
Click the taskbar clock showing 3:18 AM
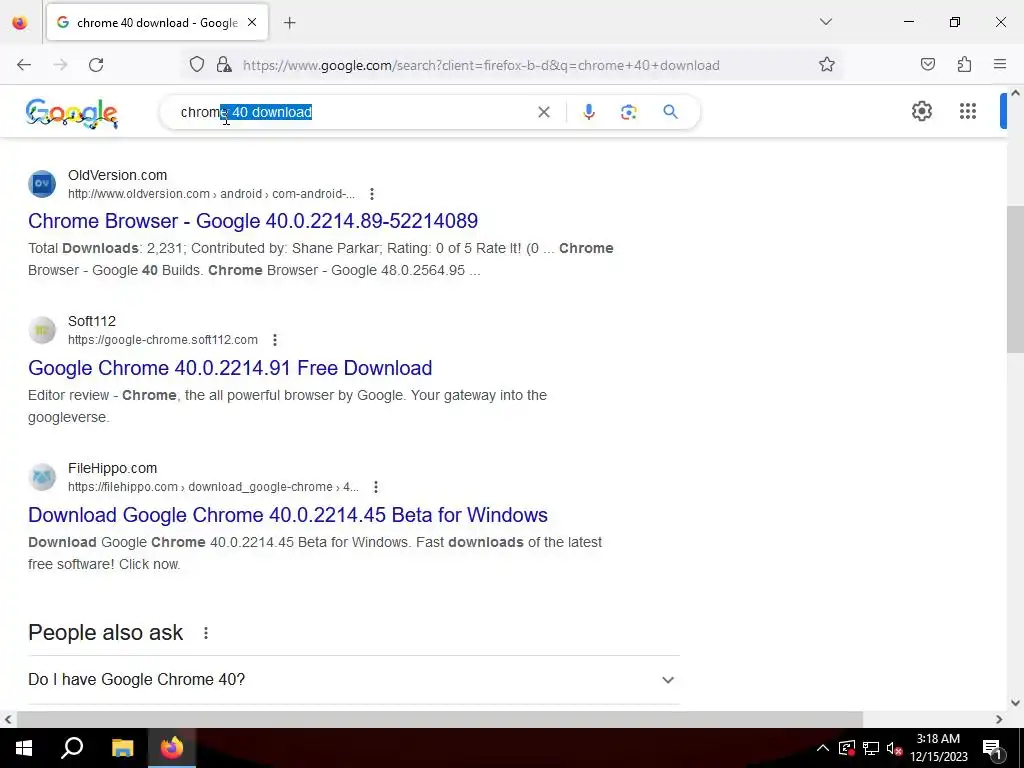[938, 748]
